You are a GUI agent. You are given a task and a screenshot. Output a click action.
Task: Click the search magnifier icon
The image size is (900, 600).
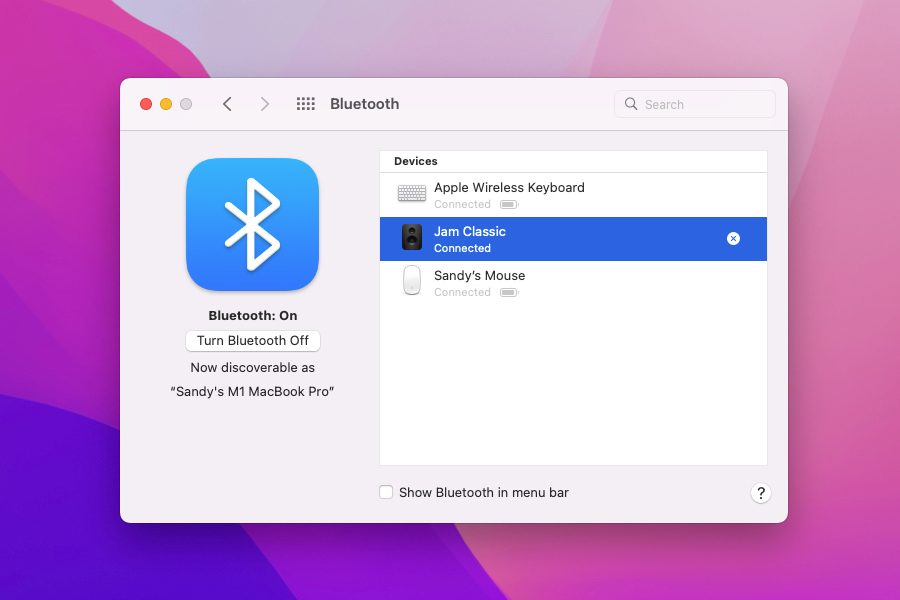click(x=631, y=104)
